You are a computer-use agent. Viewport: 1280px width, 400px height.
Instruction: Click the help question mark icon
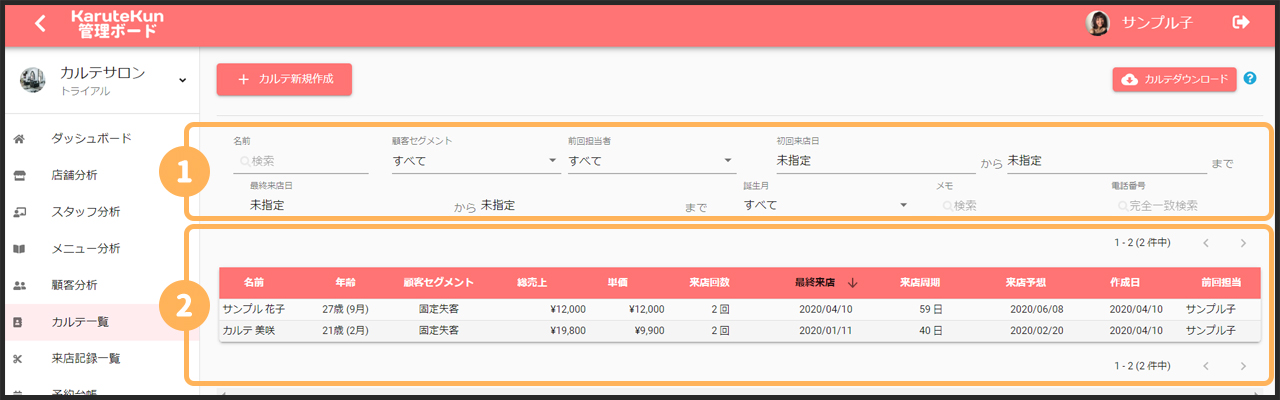(1250, 79)
